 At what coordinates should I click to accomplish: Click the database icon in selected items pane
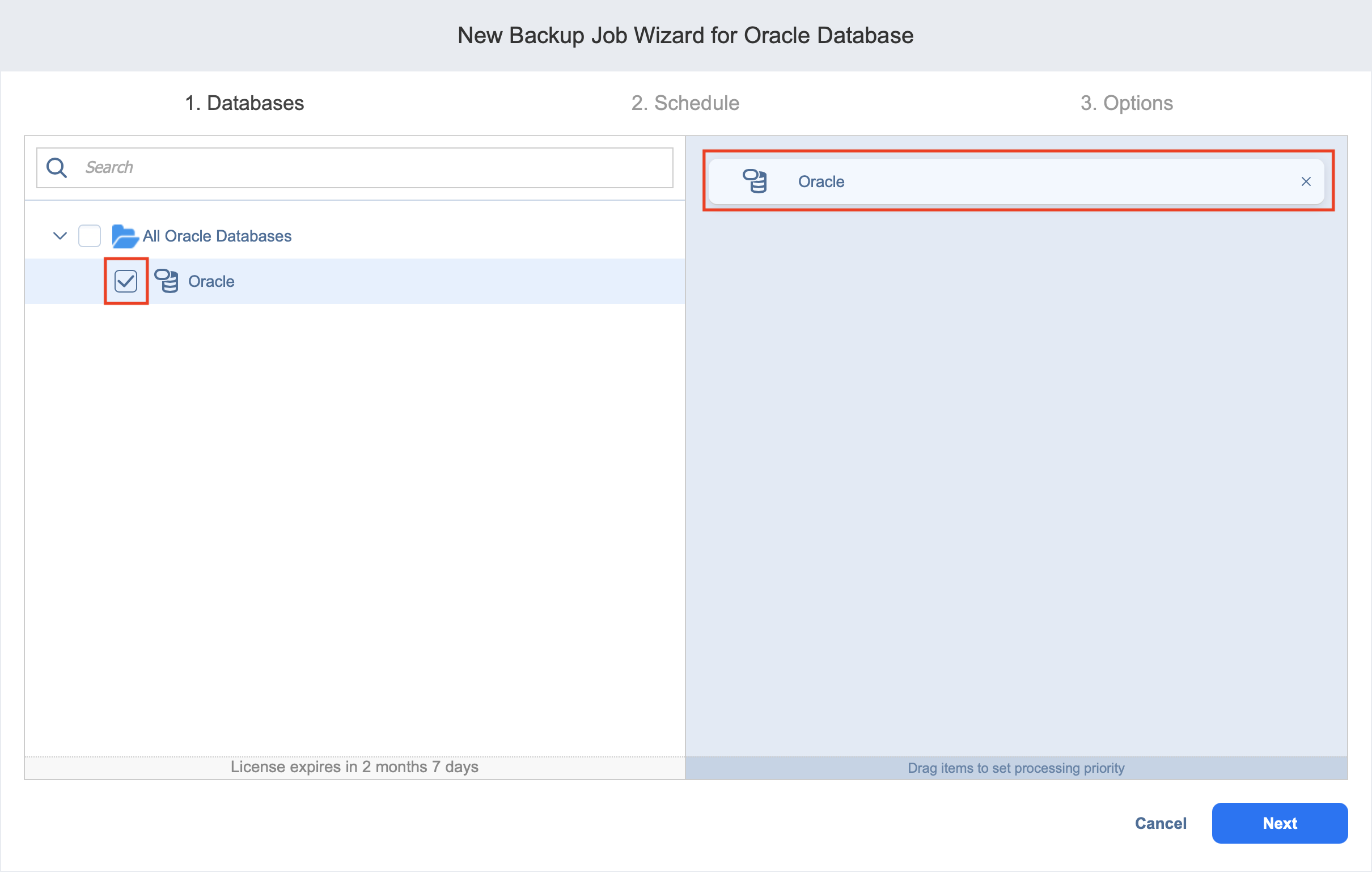tap(755, 181)
